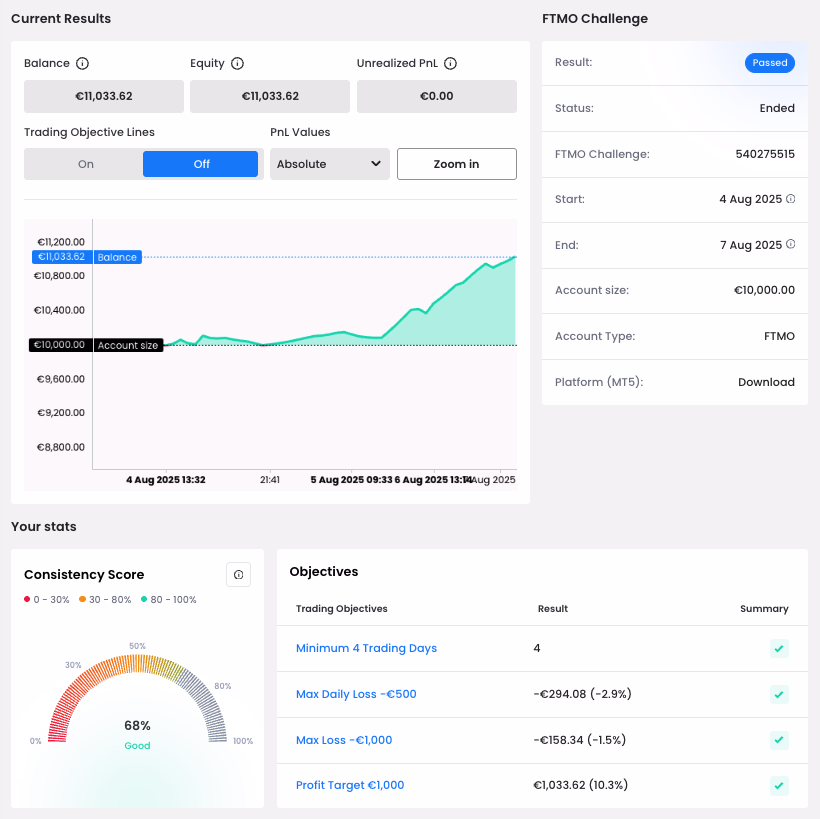
Task: Open the Profit Target €1,000 objective
Action: pos(350,786)
